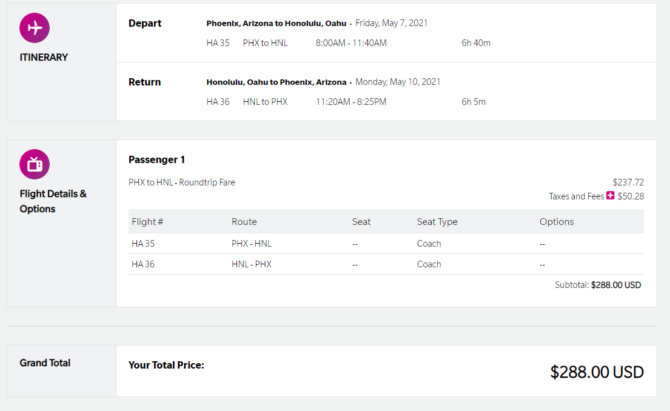Screen dimensions: 670x411
Task: Expand Taxes and Fees plus icon
Action: tap(610, 195)
